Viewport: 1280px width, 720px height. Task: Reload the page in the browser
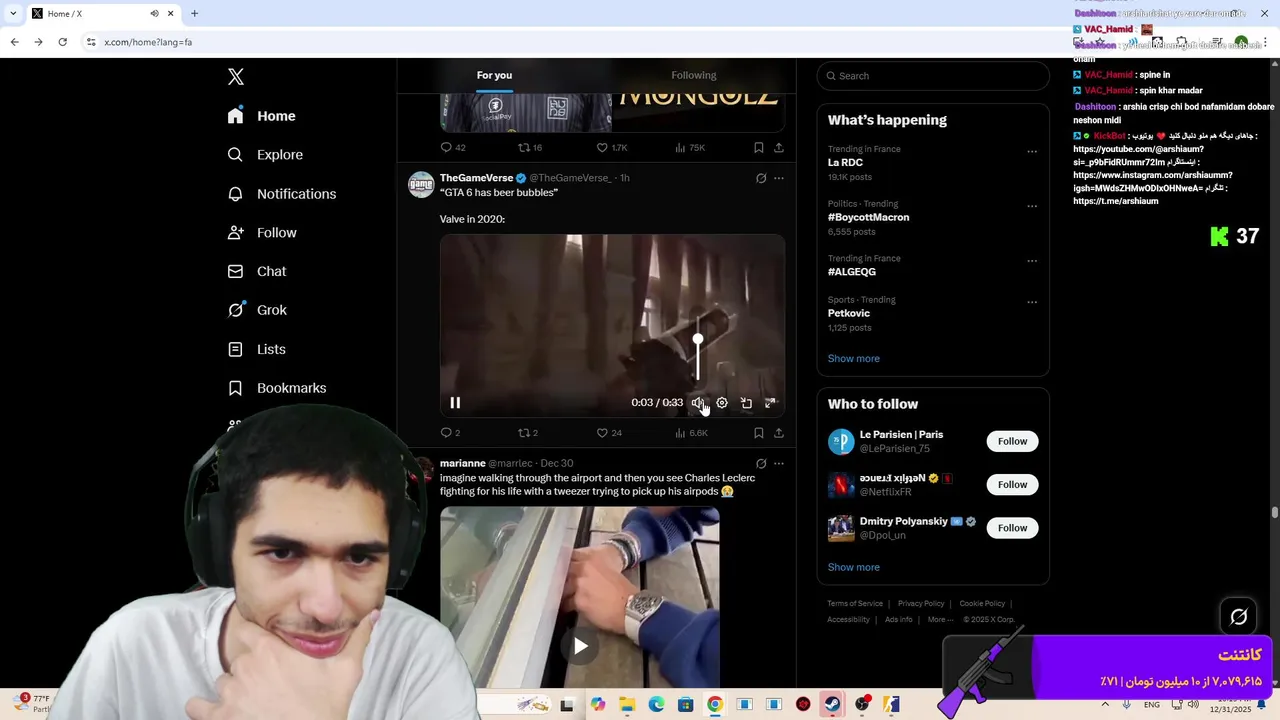(62, 42)
